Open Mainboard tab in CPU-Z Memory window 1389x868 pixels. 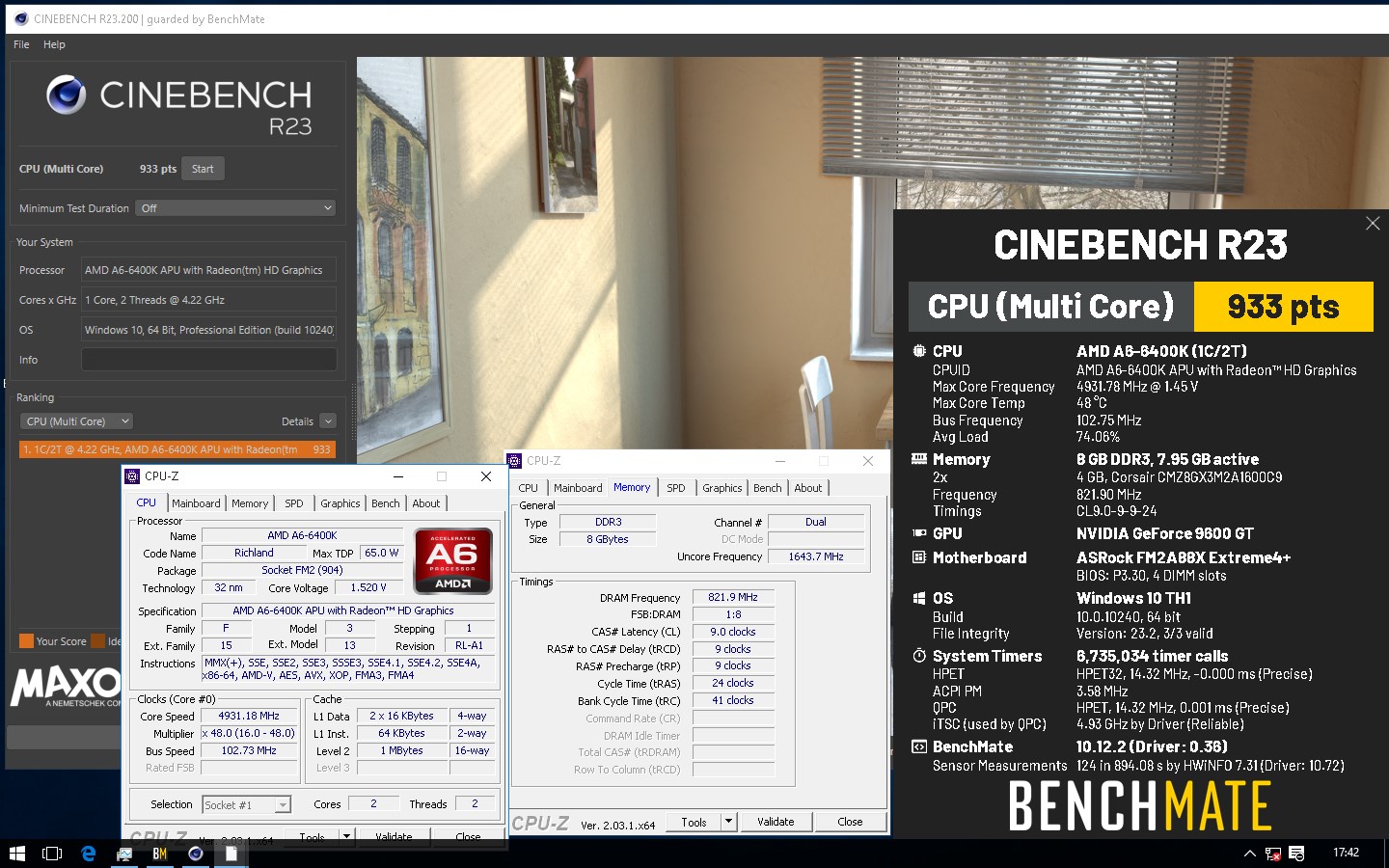[x=578, y=488]
